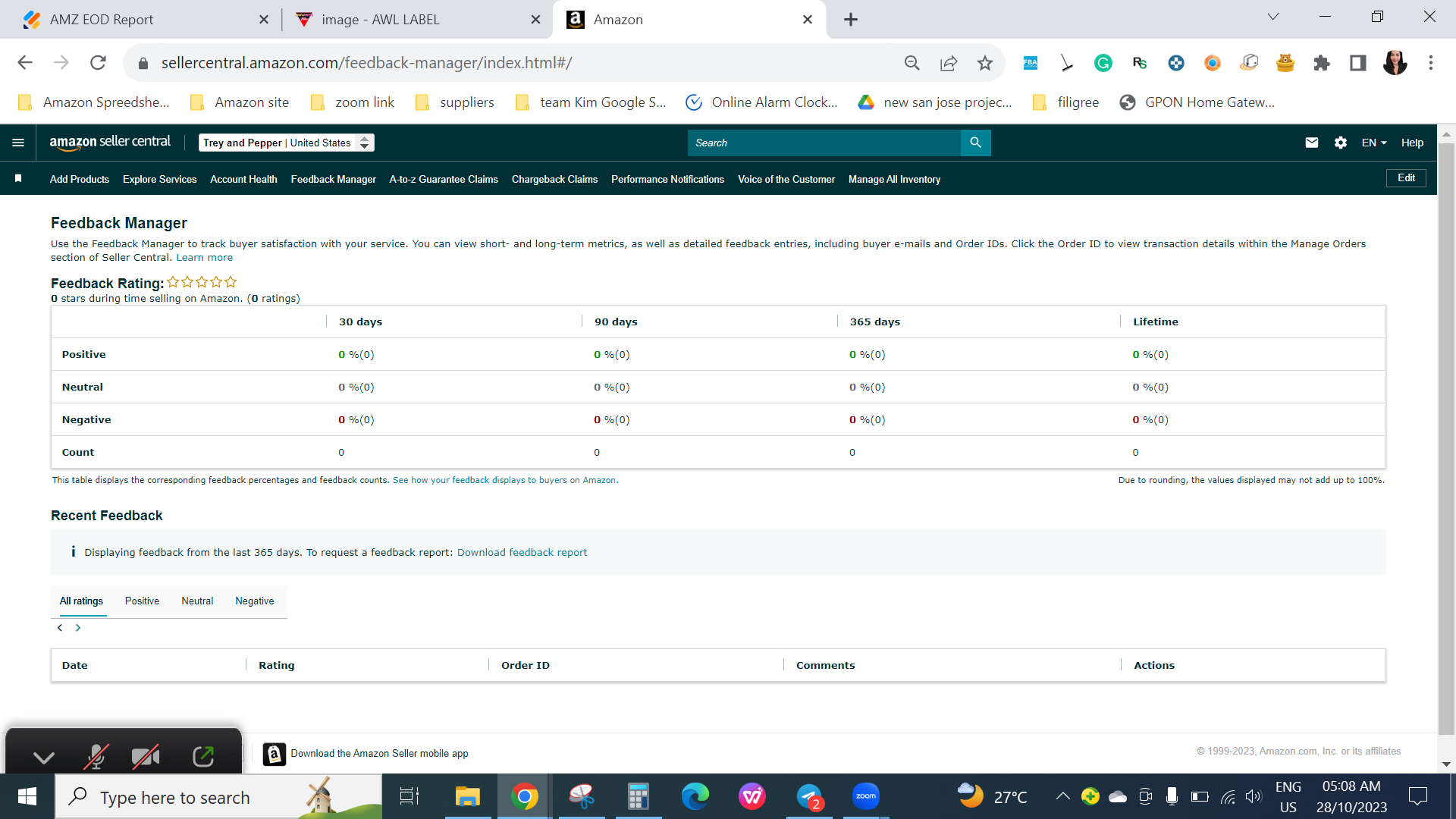Click the zoom magnifier icon in address bar
The width and height of the screenshot is (1456, 819).
[x=912, y=63]
